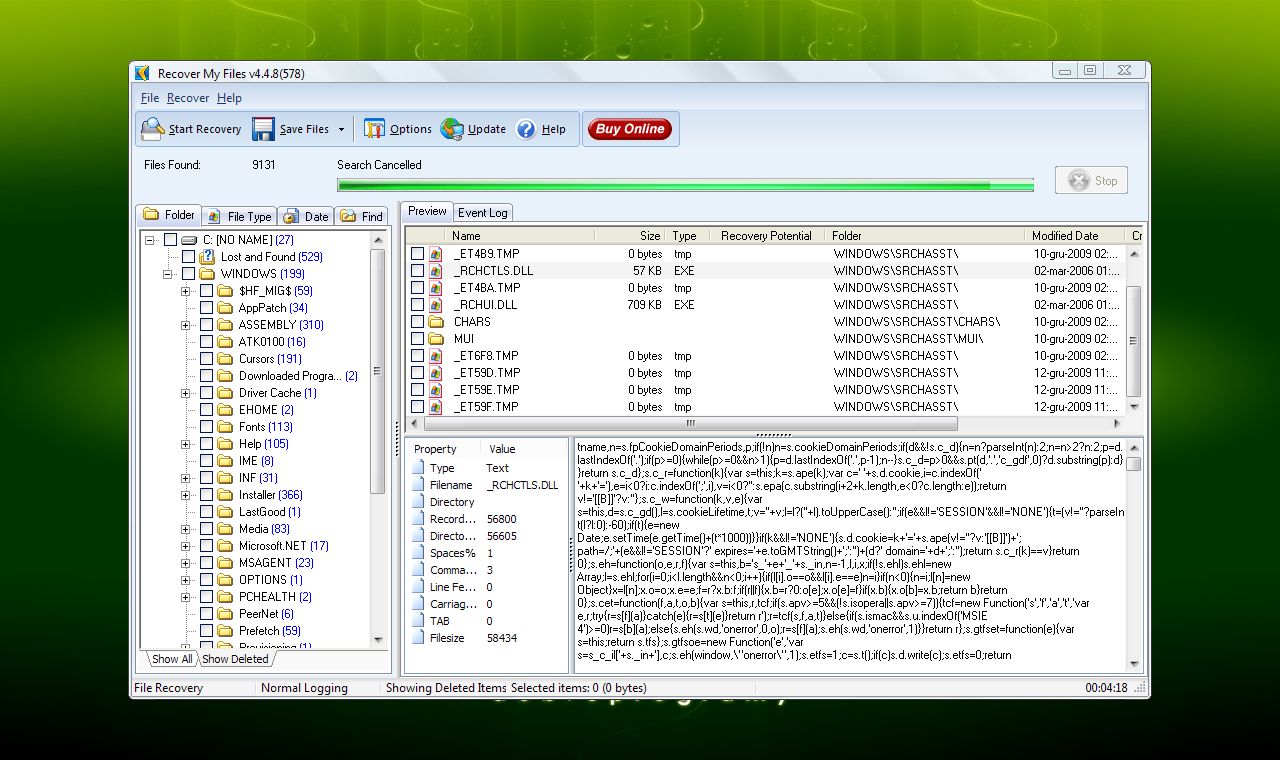Sort by the Recovery Potential column header
1280x760 pixels.
point(766,236)
